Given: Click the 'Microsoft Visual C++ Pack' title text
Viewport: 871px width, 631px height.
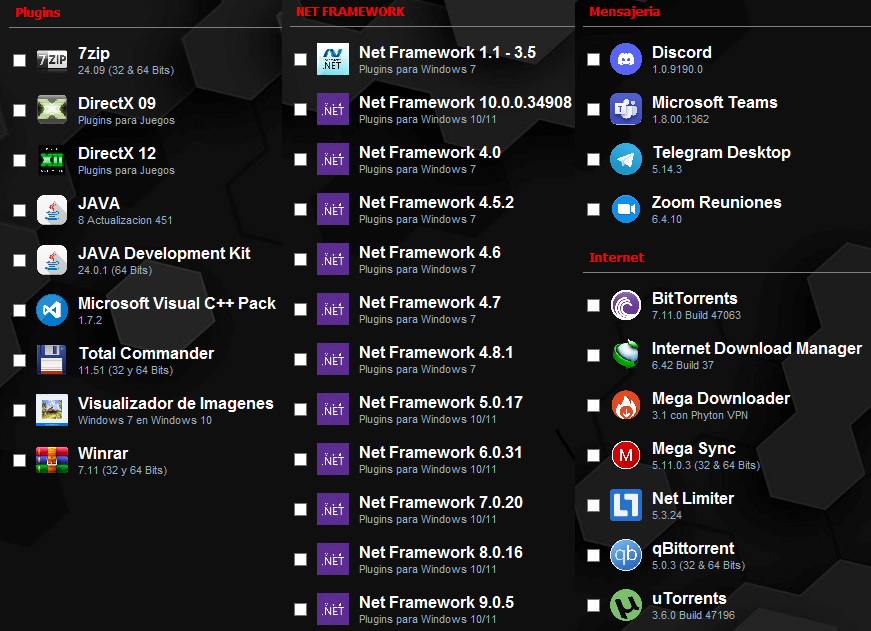Looking at the screenshot, I should [x=177, y=303].
